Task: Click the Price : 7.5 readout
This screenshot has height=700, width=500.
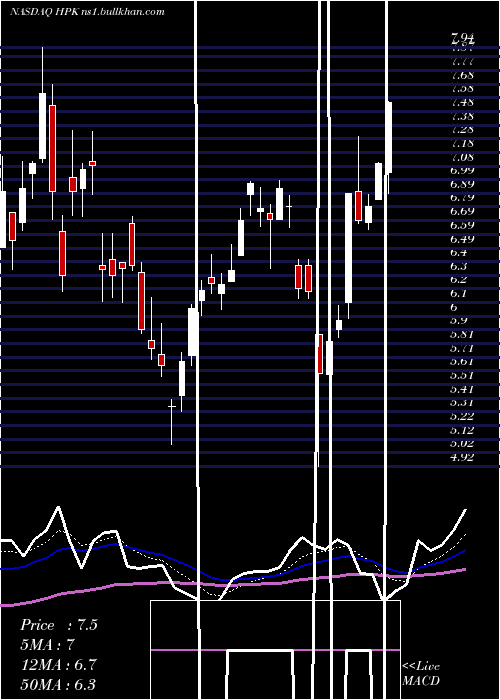Action: point(59,625)
